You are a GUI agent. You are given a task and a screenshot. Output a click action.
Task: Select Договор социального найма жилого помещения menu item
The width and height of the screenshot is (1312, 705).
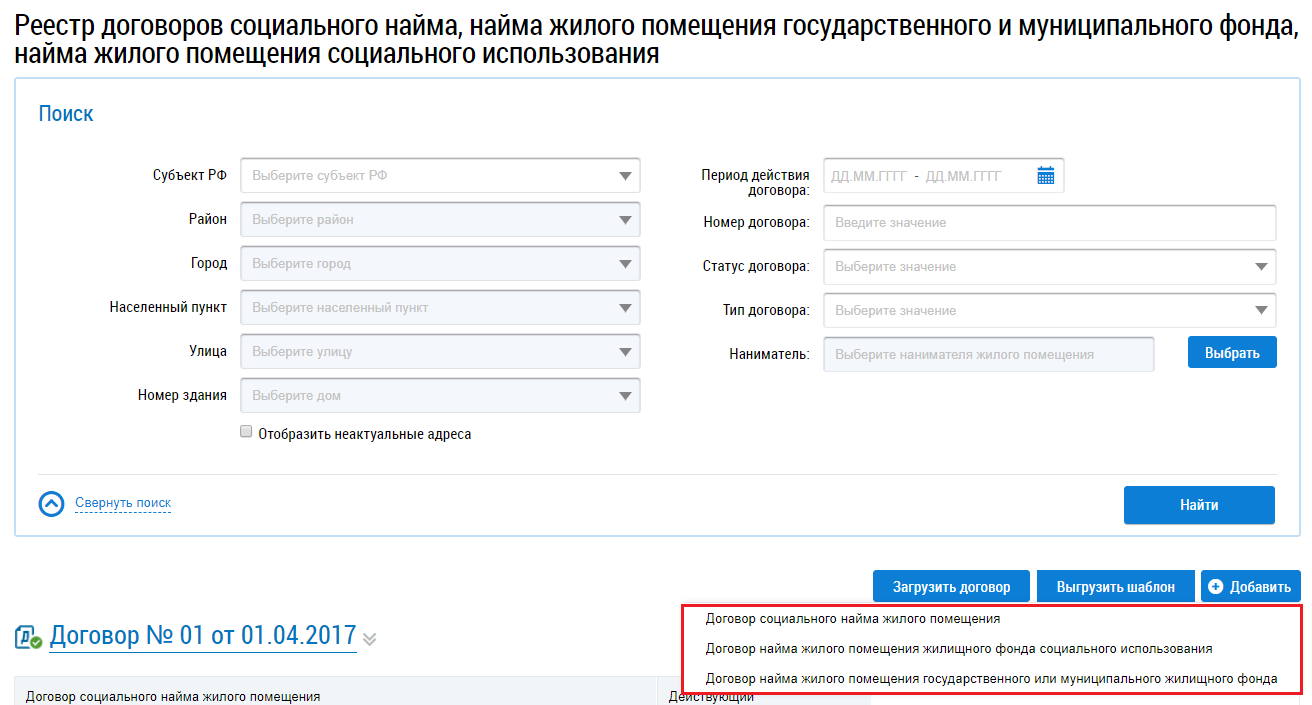(853, 619)
